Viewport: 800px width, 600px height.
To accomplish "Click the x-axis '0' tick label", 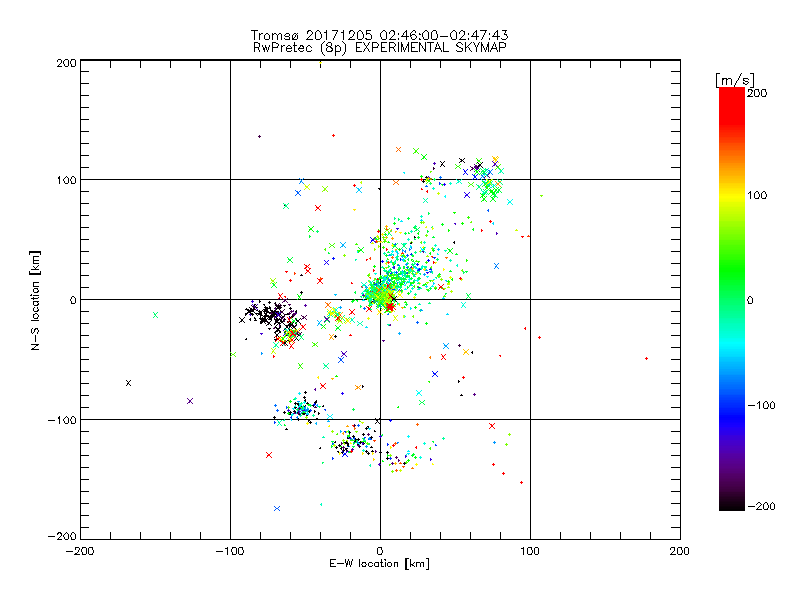I will [380, 551].
